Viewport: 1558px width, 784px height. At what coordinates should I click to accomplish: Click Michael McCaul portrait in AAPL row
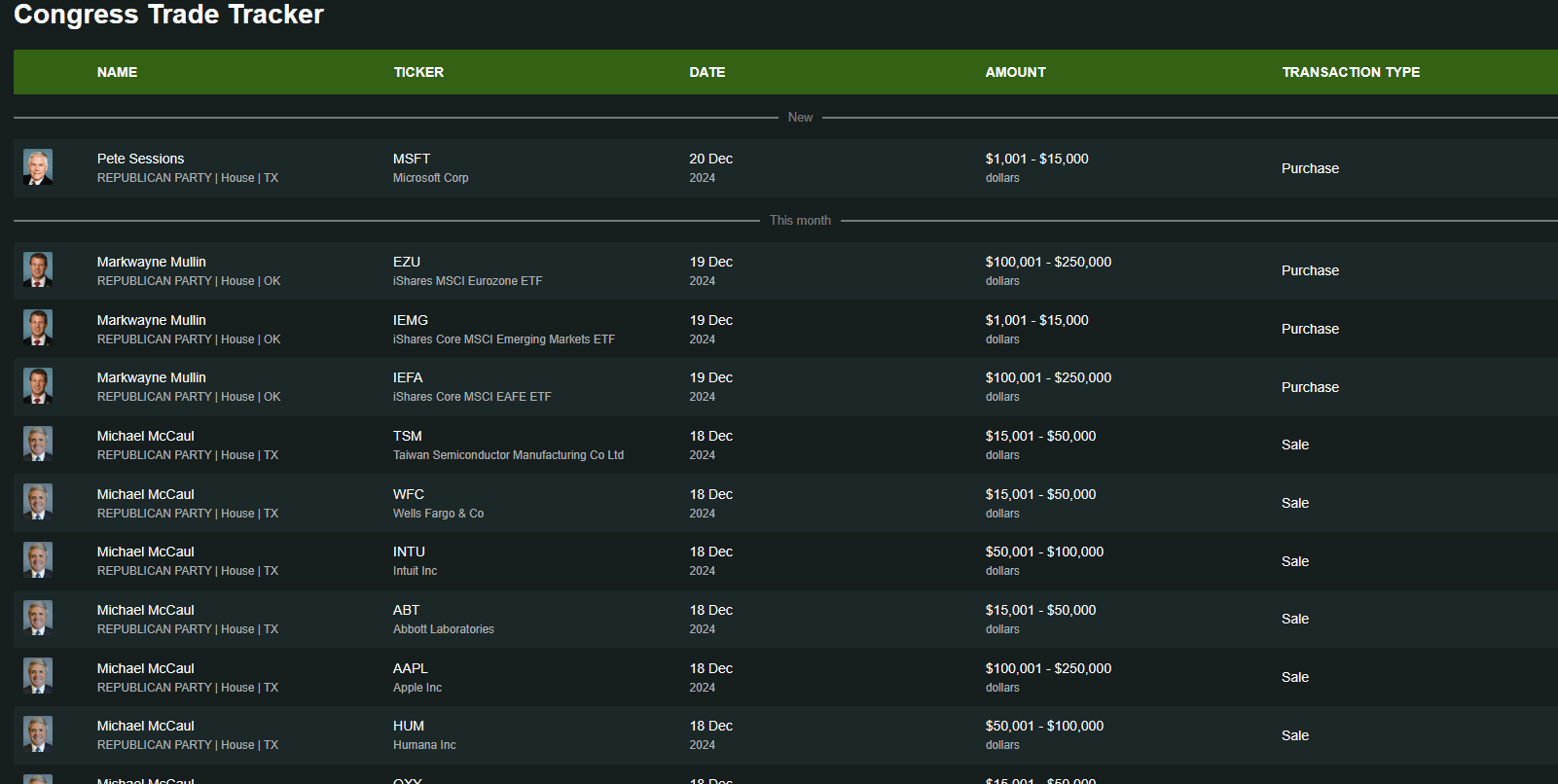click(38, 677)
